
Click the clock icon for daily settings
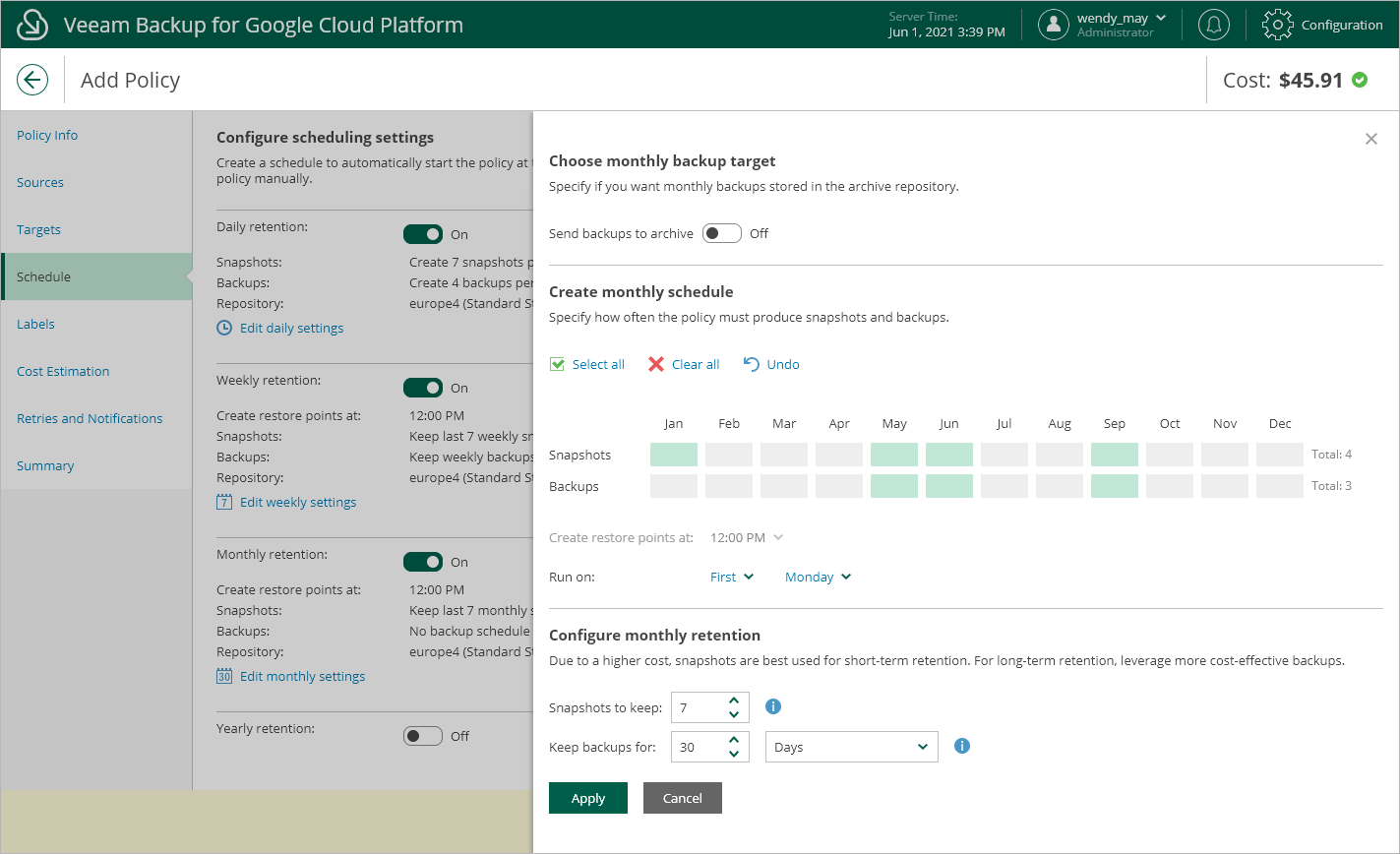[x=224, y=328]
